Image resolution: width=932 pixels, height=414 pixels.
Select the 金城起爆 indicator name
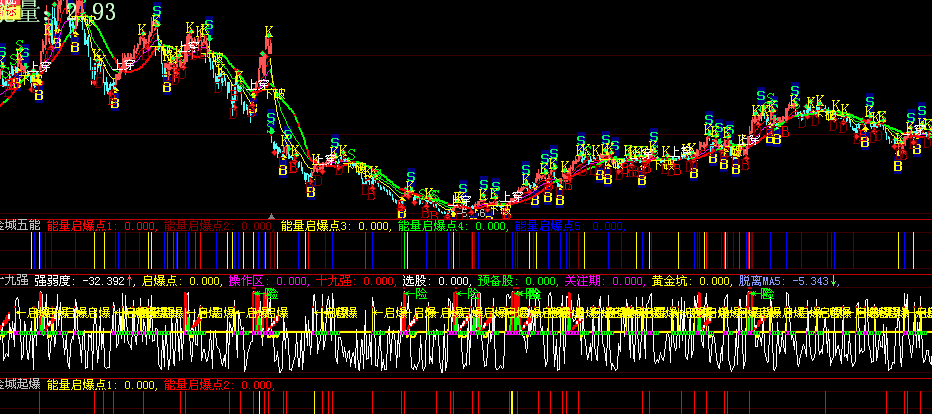(20, 384)
